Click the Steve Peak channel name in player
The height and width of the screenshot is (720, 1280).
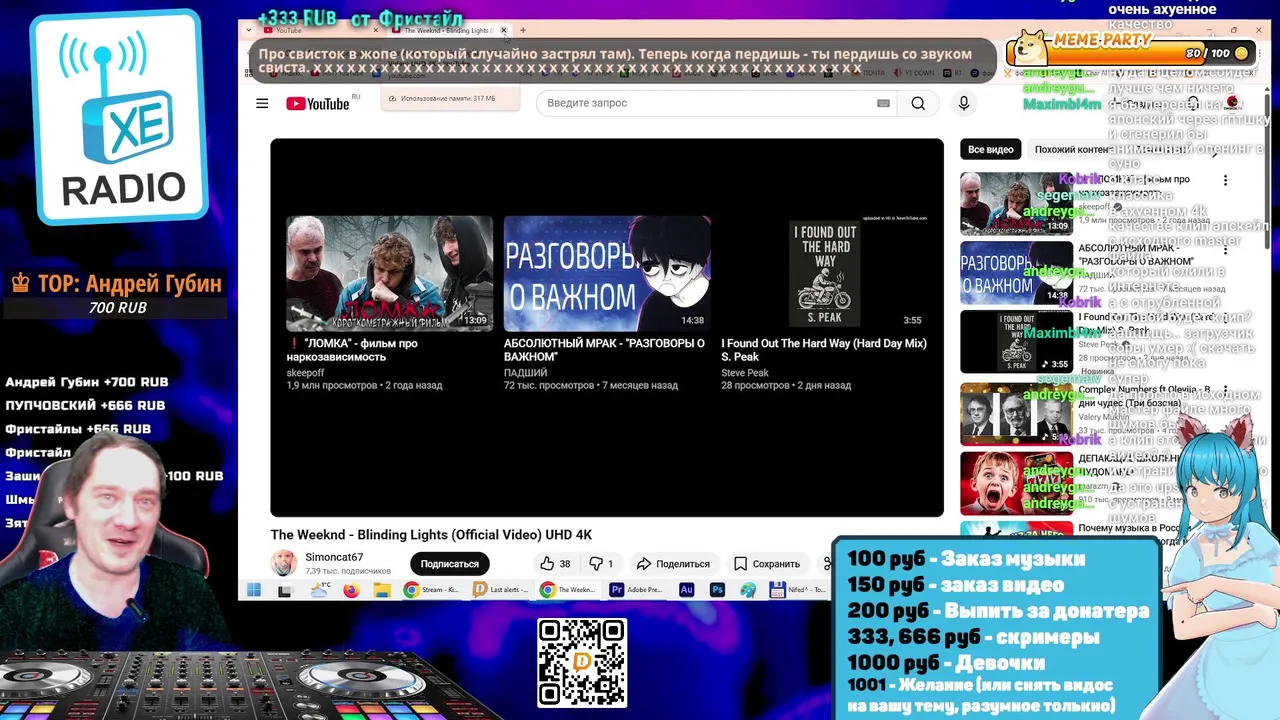[x=745, y=373]
